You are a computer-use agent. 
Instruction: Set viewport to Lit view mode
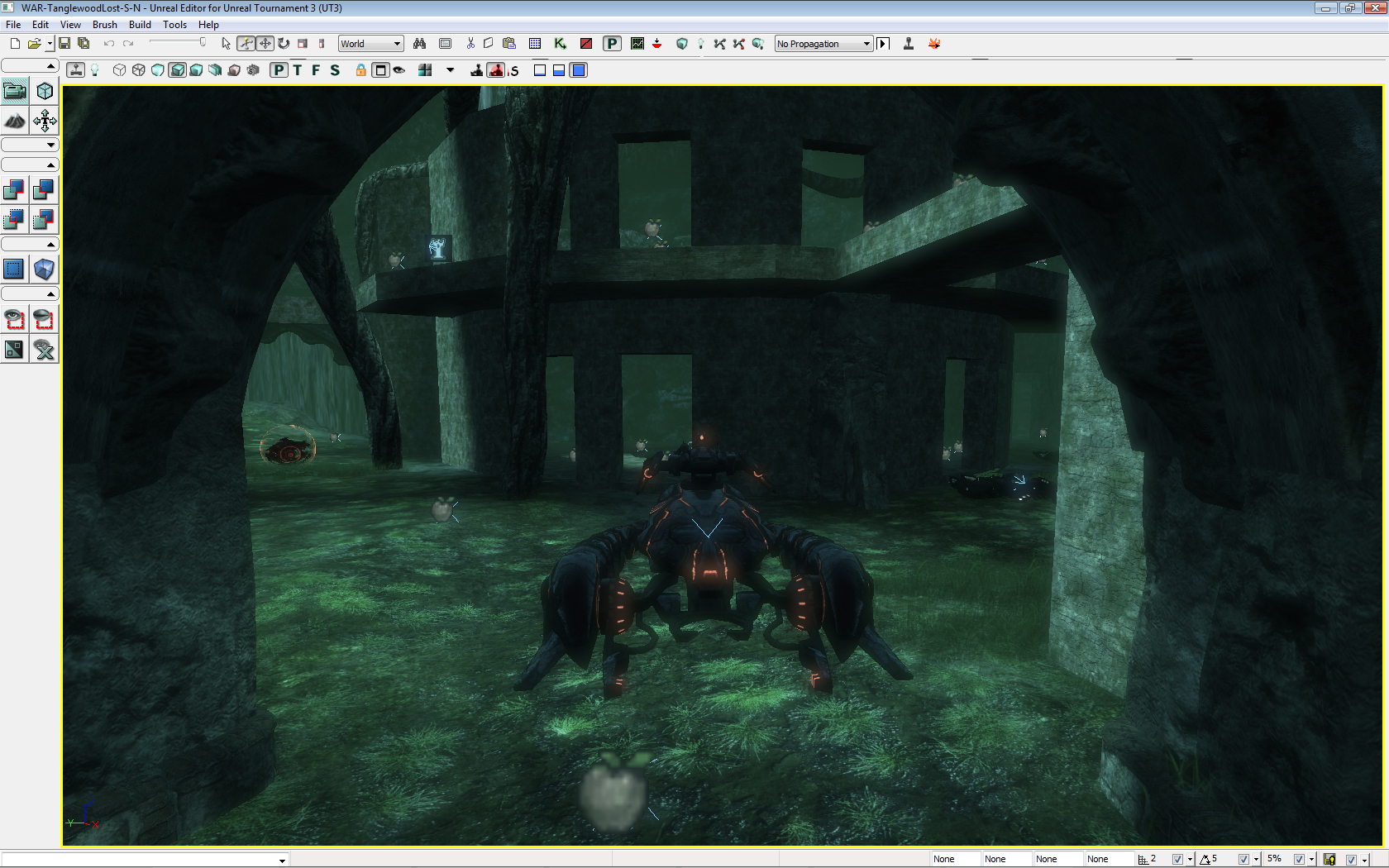(x=177, y=70)
